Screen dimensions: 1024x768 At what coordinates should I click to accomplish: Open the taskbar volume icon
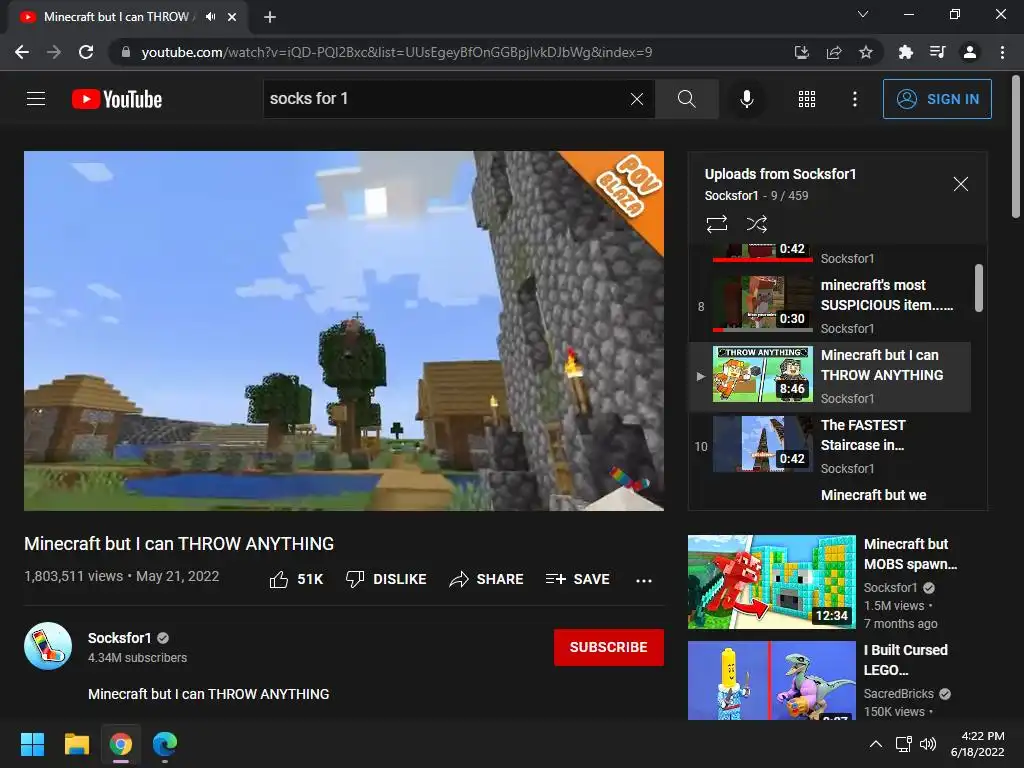(x=927, y=744)
